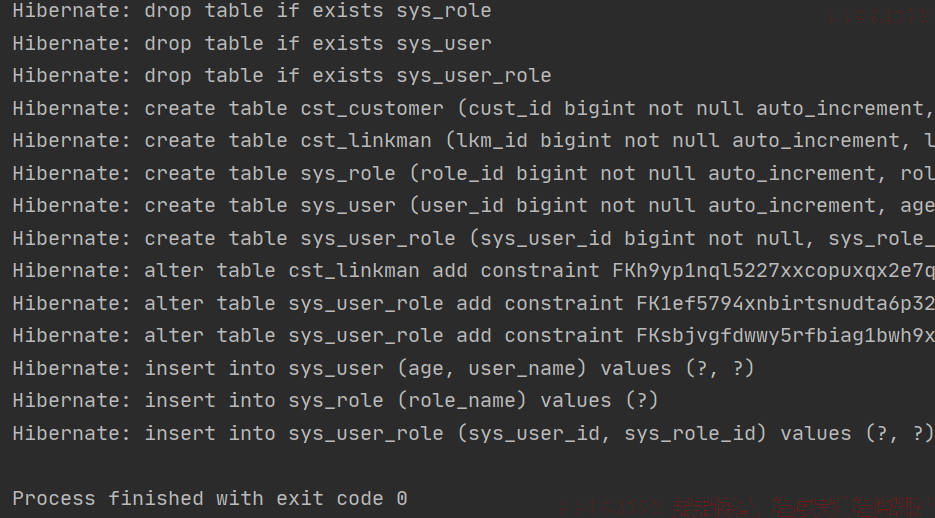This screenshot has width=935, height=518.
Task: Click the FKh9yp1nql5227 constraint identifier
Action: [773, 271]
